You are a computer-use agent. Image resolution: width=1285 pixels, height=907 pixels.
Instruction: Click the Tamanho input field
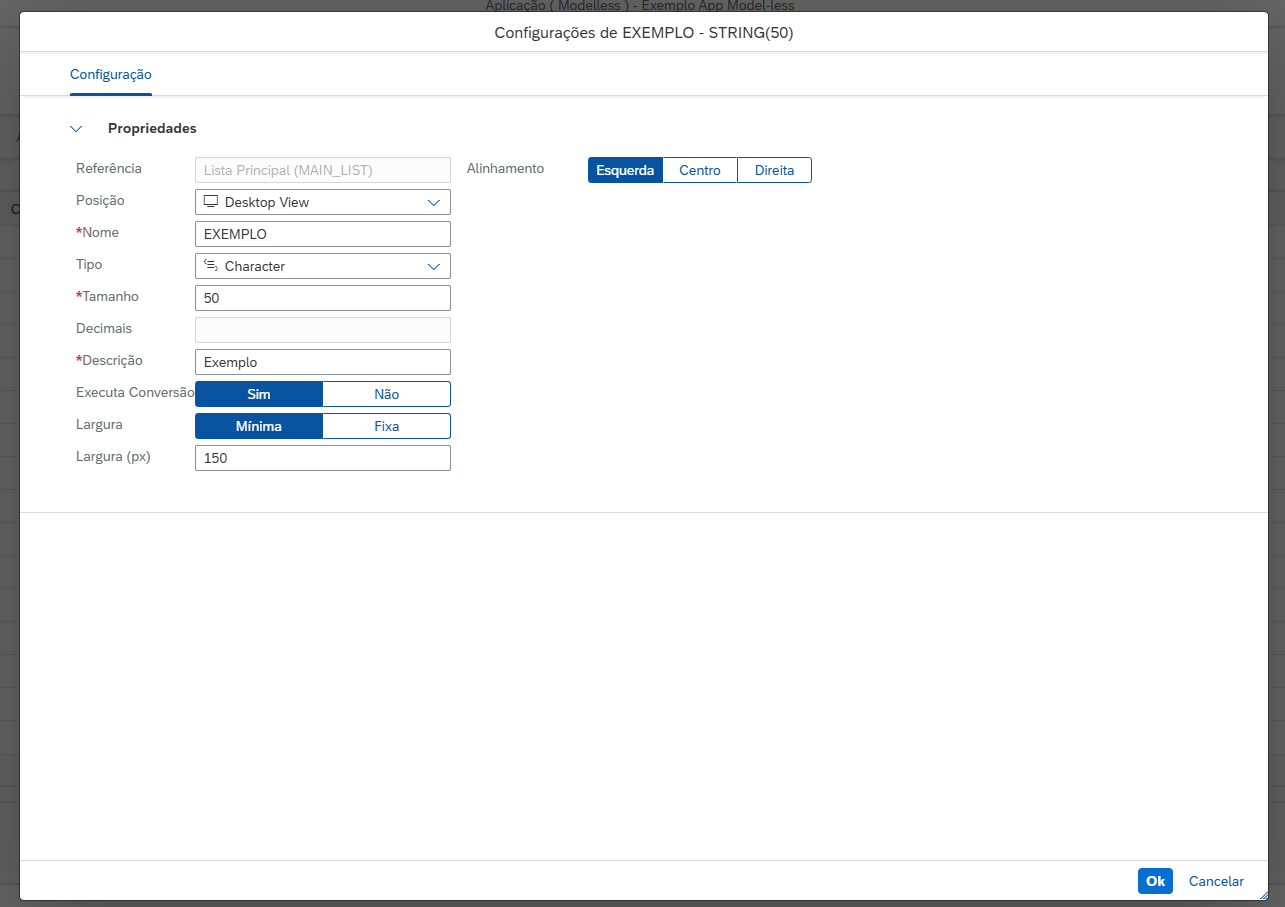pyautogui.click(x=323, y=298)
